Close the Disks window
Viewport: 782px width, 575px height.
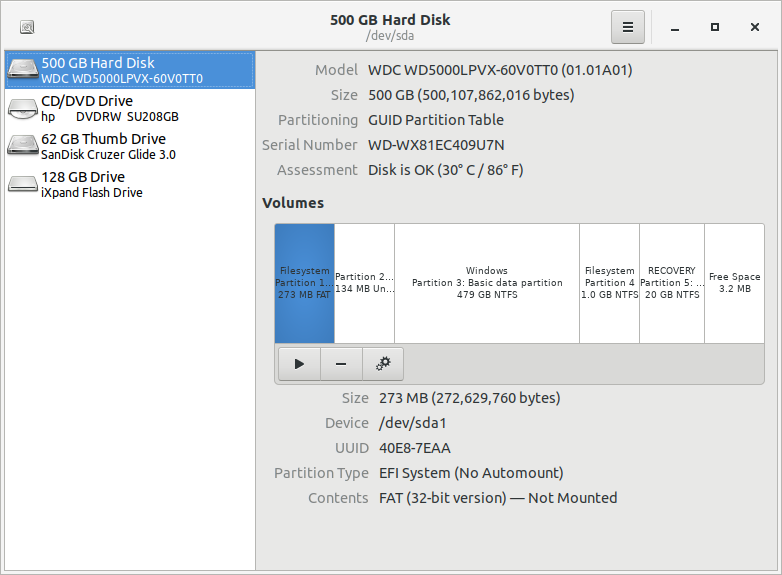[755, 27]
